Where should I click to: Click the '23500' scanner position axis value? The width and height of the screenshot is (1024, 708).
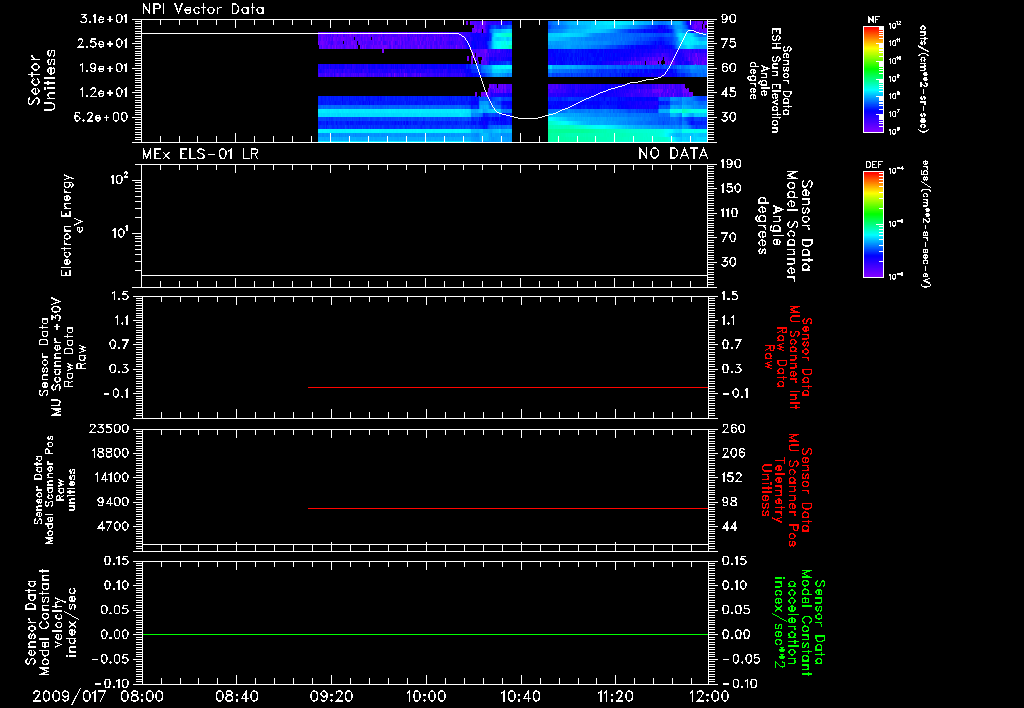108,428
